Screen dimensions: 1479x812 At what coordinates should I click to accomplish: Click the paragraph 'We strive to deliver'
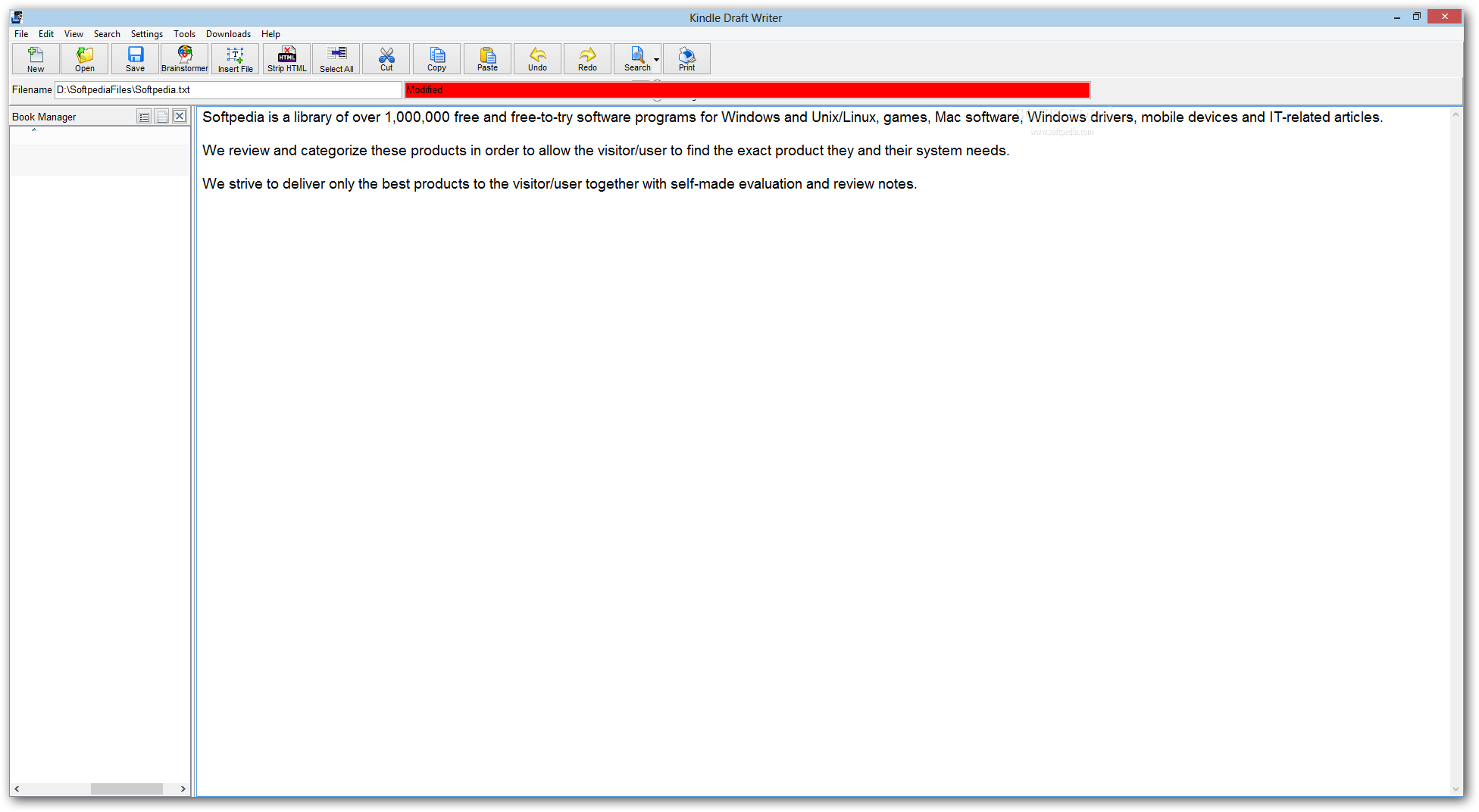(x=559, y=184)
